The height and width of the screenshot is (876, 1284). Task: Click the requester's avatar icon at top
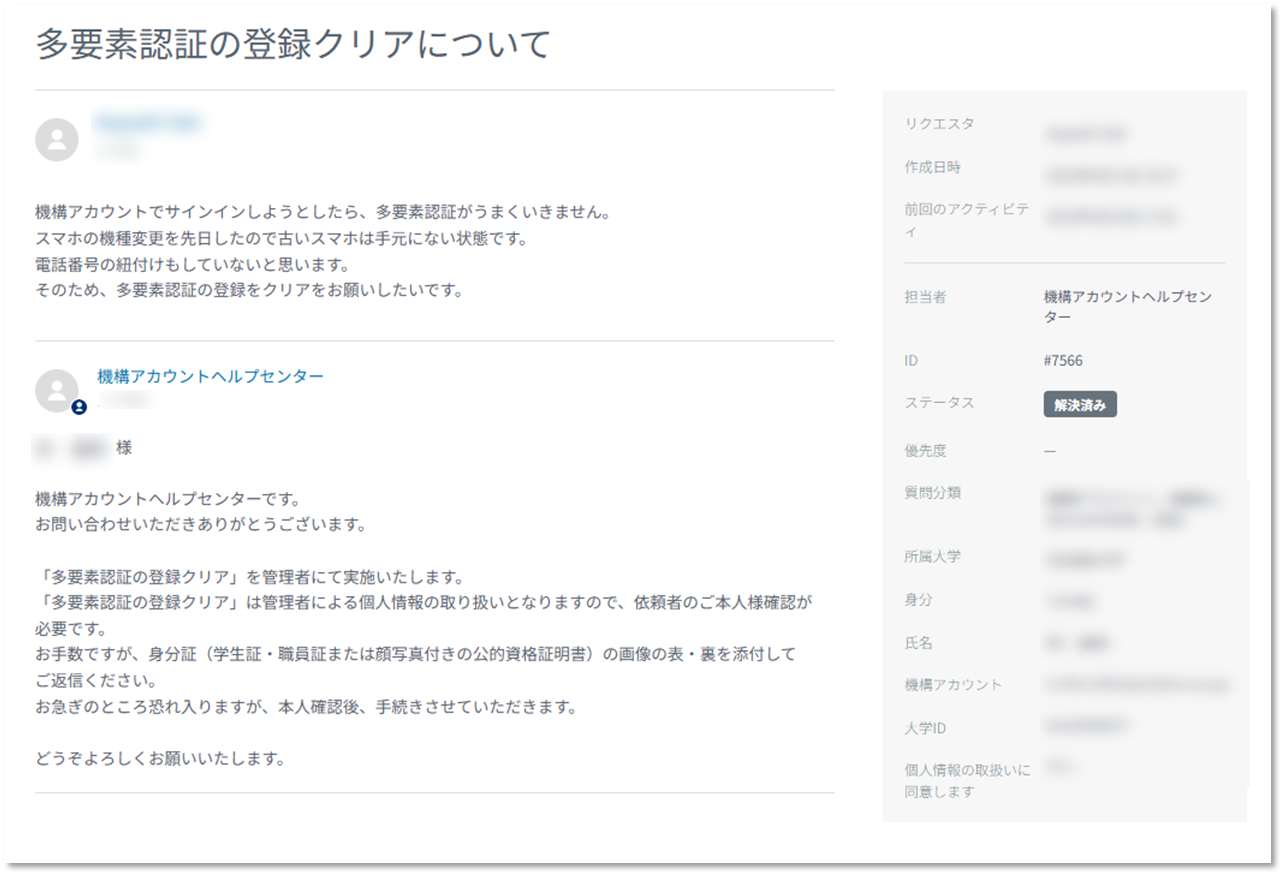tap(57, 139)
